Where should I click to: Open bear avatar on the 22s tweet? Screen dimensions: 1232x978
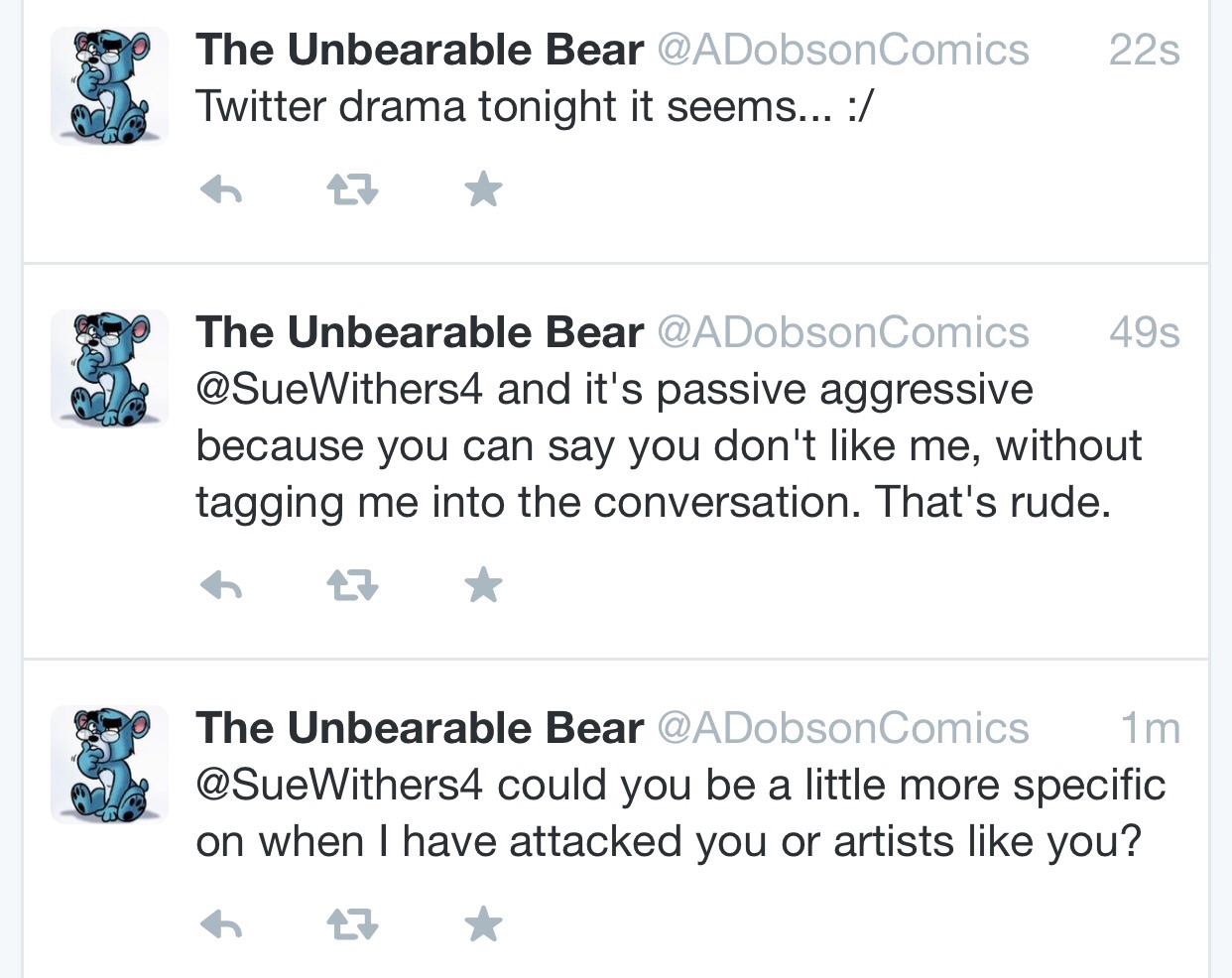tap(110, 86)
